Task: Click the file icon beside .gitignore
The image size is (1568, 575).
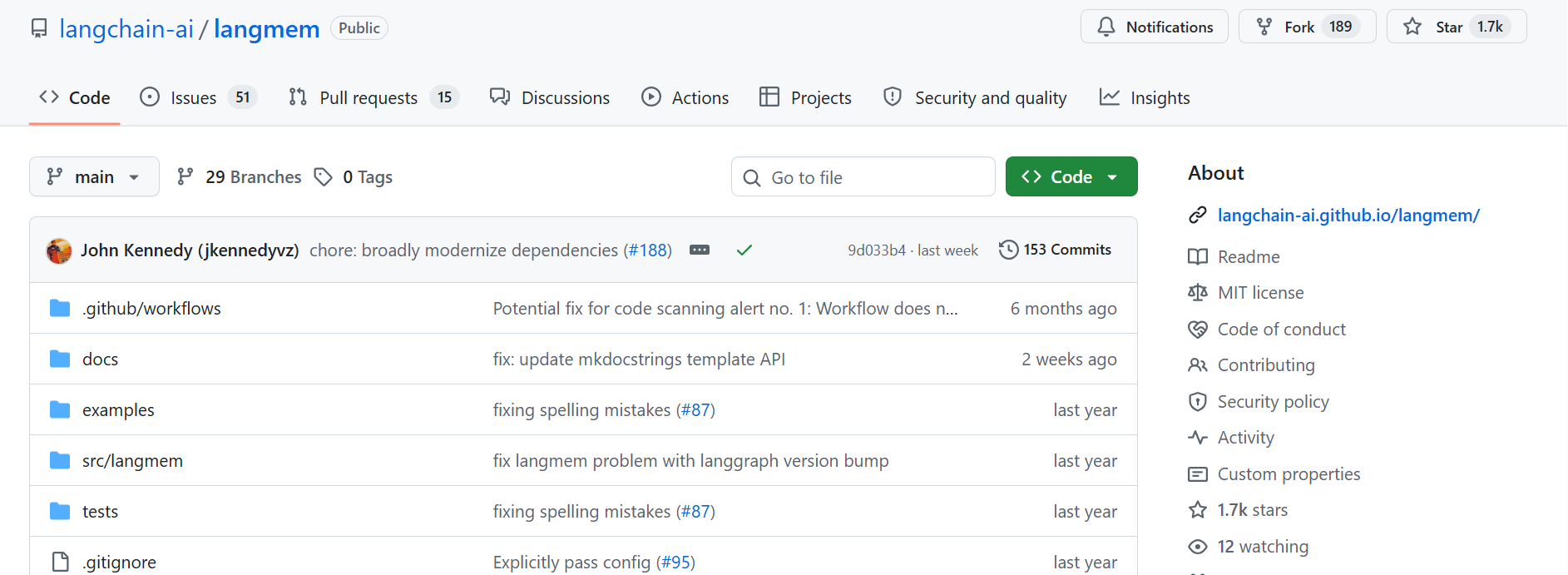Action: [60, 562]
